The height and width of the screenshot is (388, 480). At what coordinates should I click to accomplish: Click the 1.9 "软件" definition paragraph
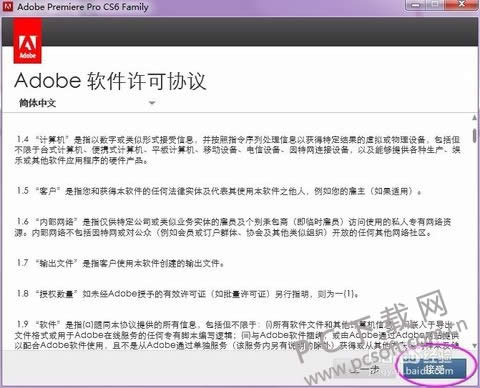pyautogui.click(x=237, y=335)
